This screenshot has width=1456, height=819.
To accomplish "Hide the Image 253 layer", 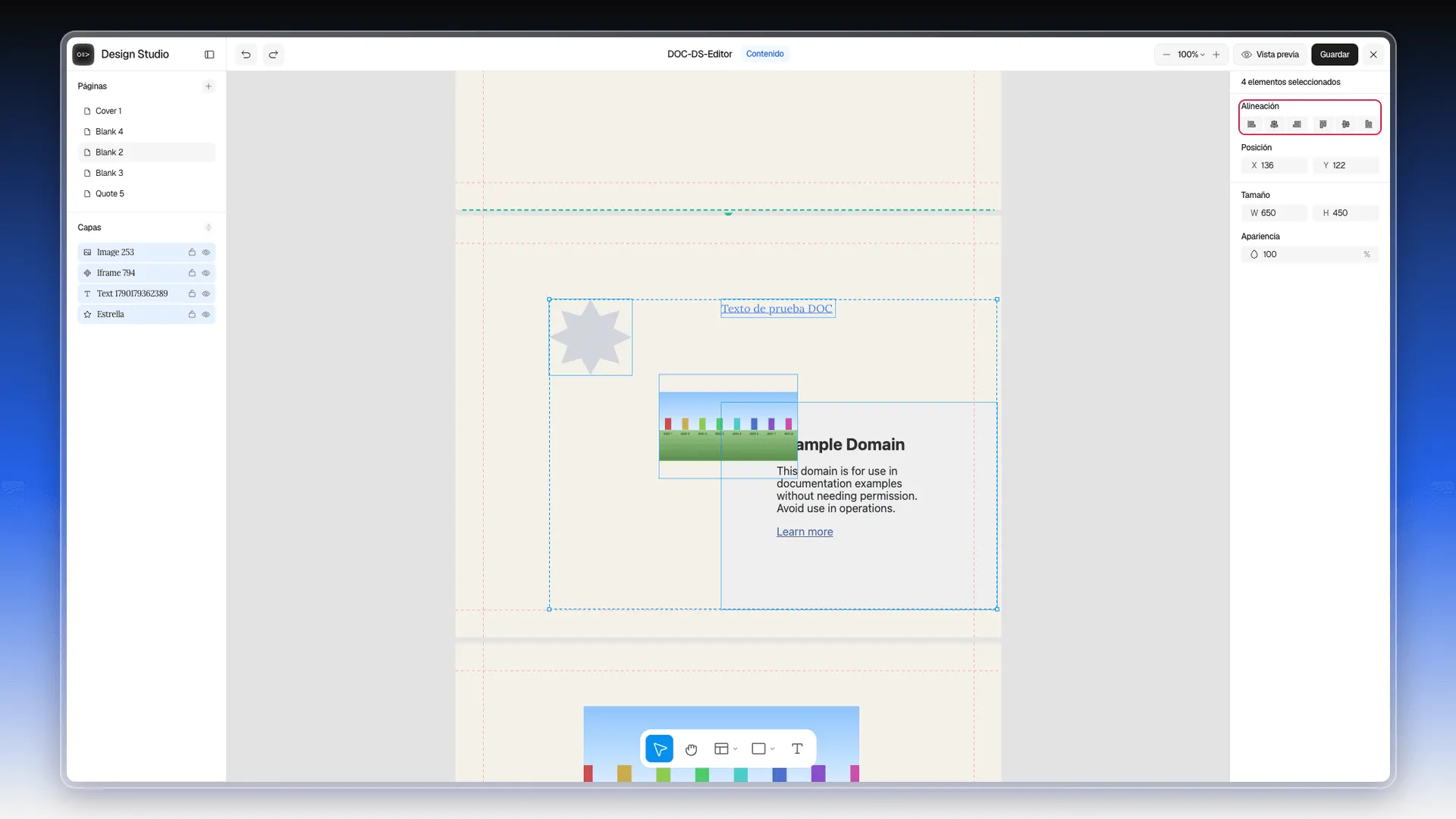I will click(x=206, y=253).
